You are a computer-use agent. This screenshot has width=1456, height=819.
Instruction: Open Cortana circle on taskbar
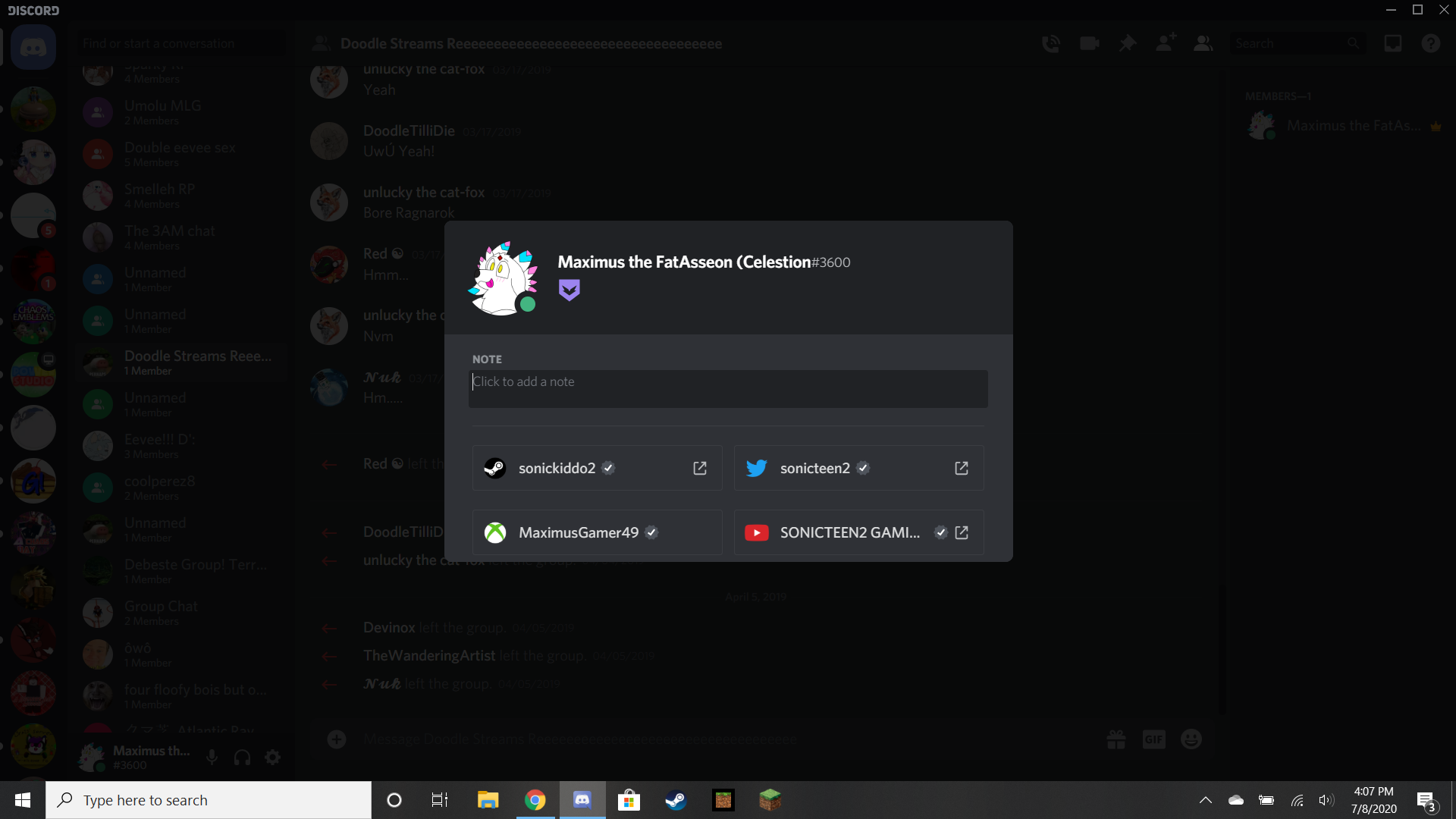394,800
